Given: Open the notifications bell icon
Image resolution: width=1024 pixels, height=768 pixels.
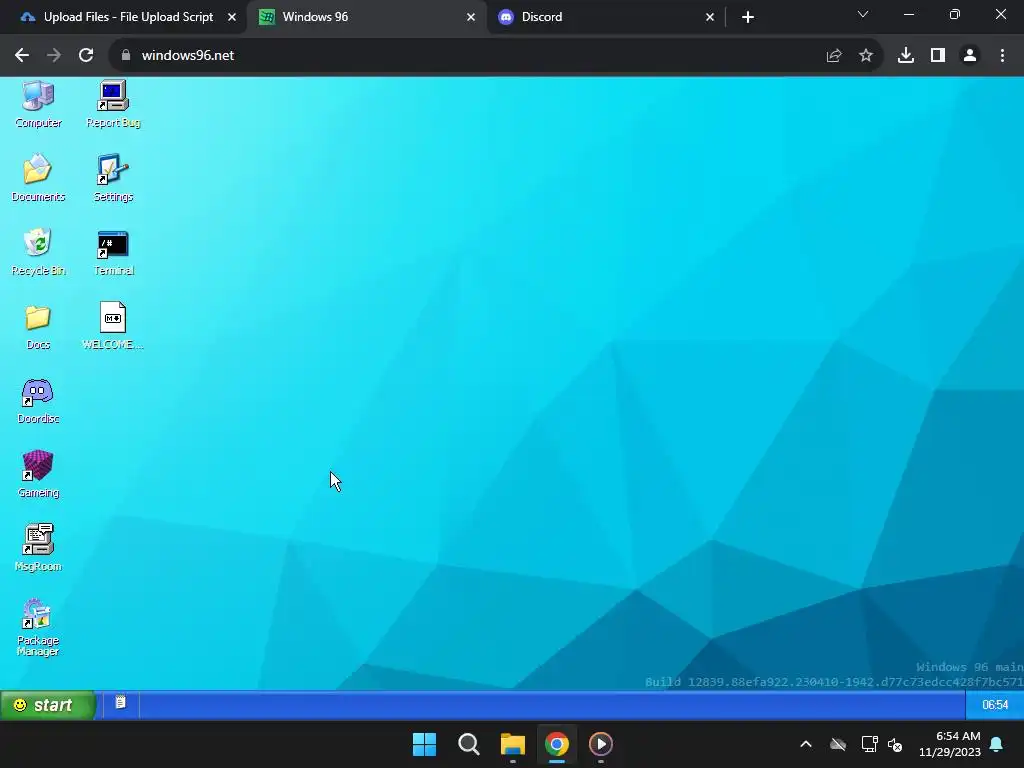Looking at the screenshot, I should 997,744.
